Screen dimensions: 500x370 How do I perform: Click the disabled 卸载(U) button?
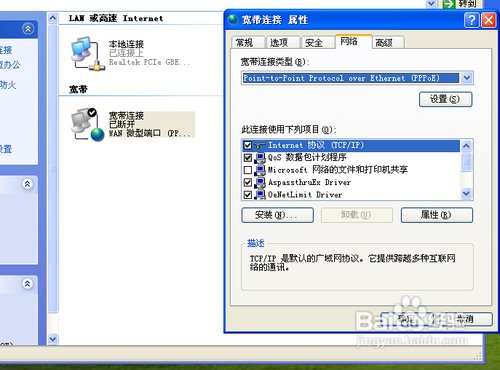point(357,215)
